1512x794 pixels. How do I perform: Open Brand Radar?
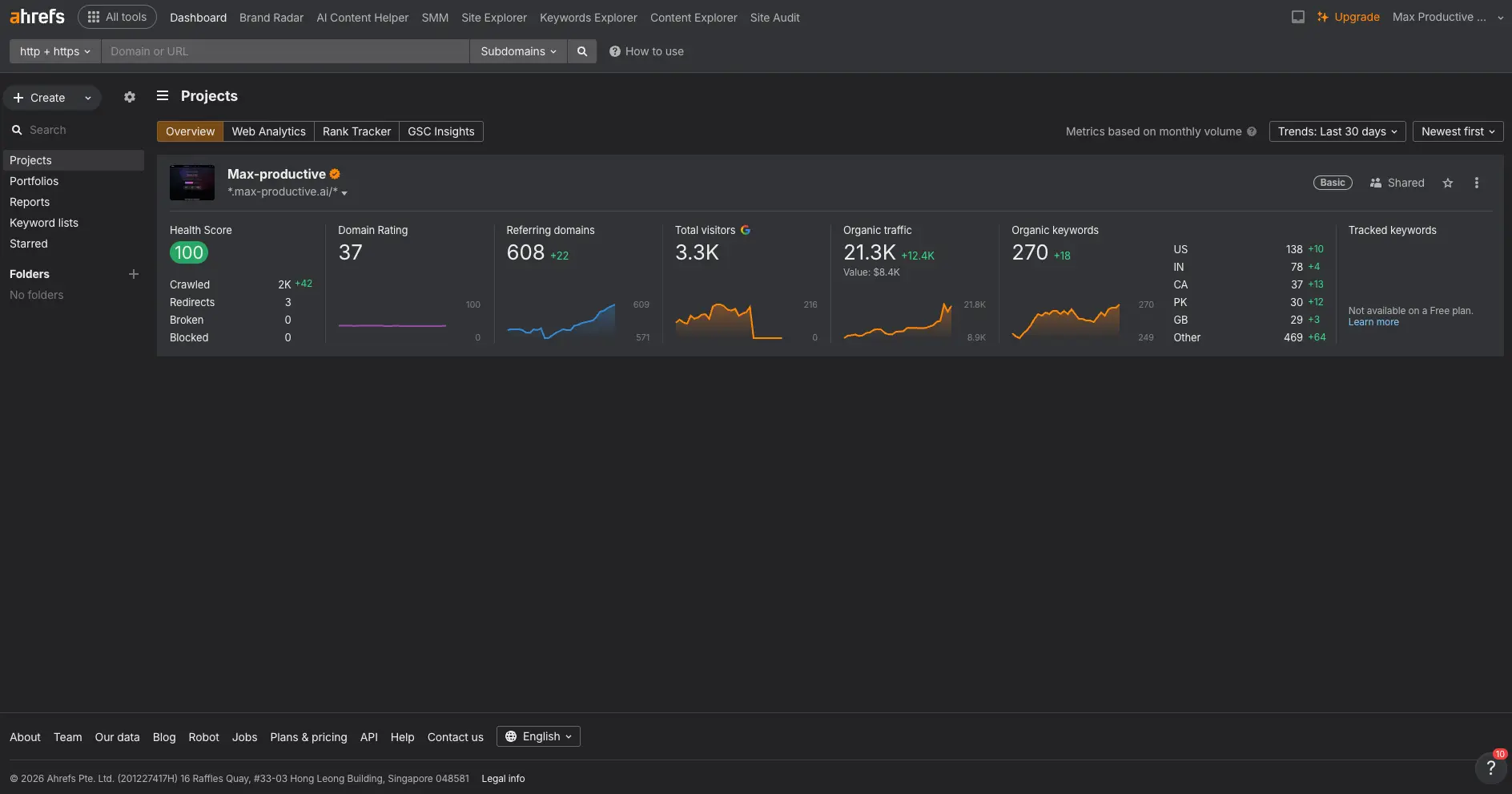point(271,18)
